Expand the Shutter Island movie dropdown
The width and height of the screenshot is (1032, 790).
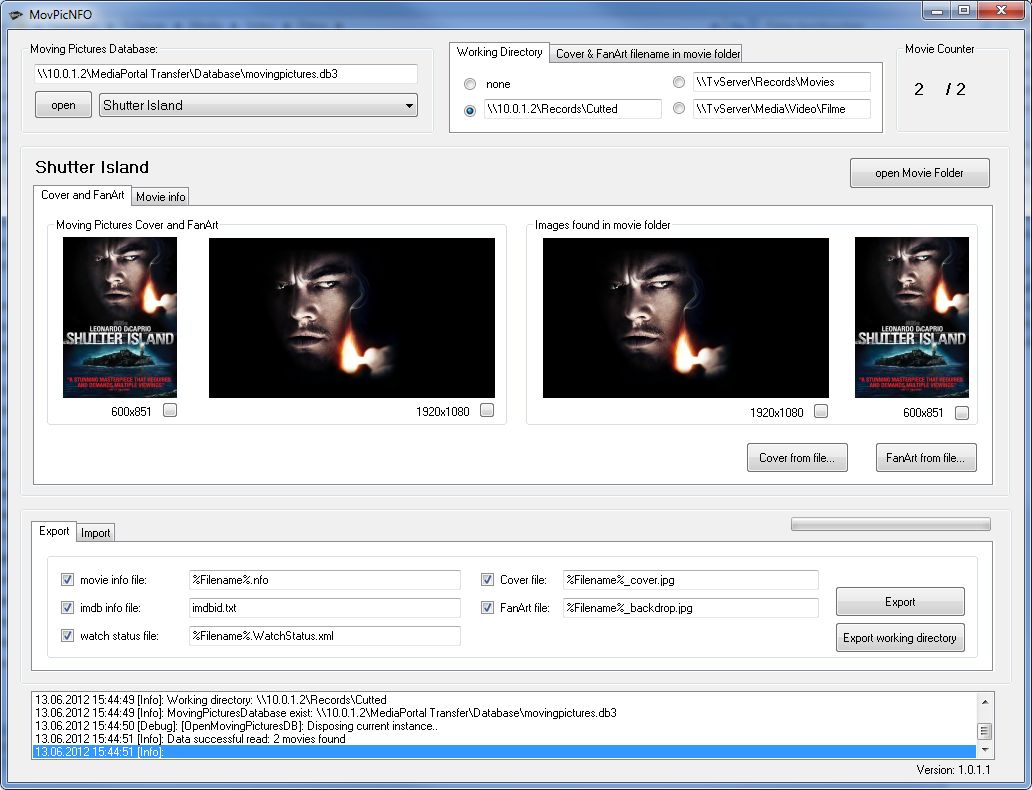pyautogui.click(x=409, y=105)
